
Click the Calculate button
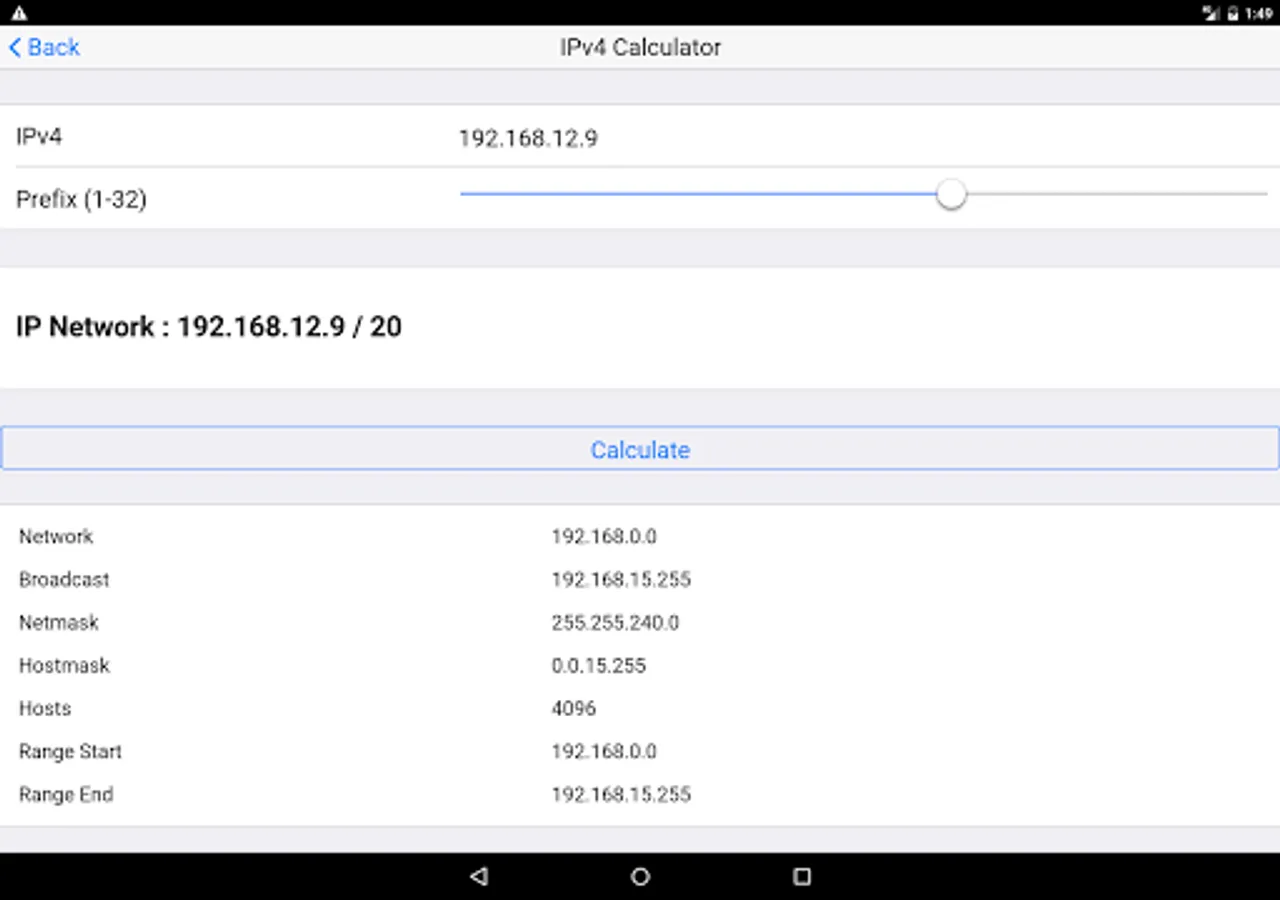click(640, 449)
